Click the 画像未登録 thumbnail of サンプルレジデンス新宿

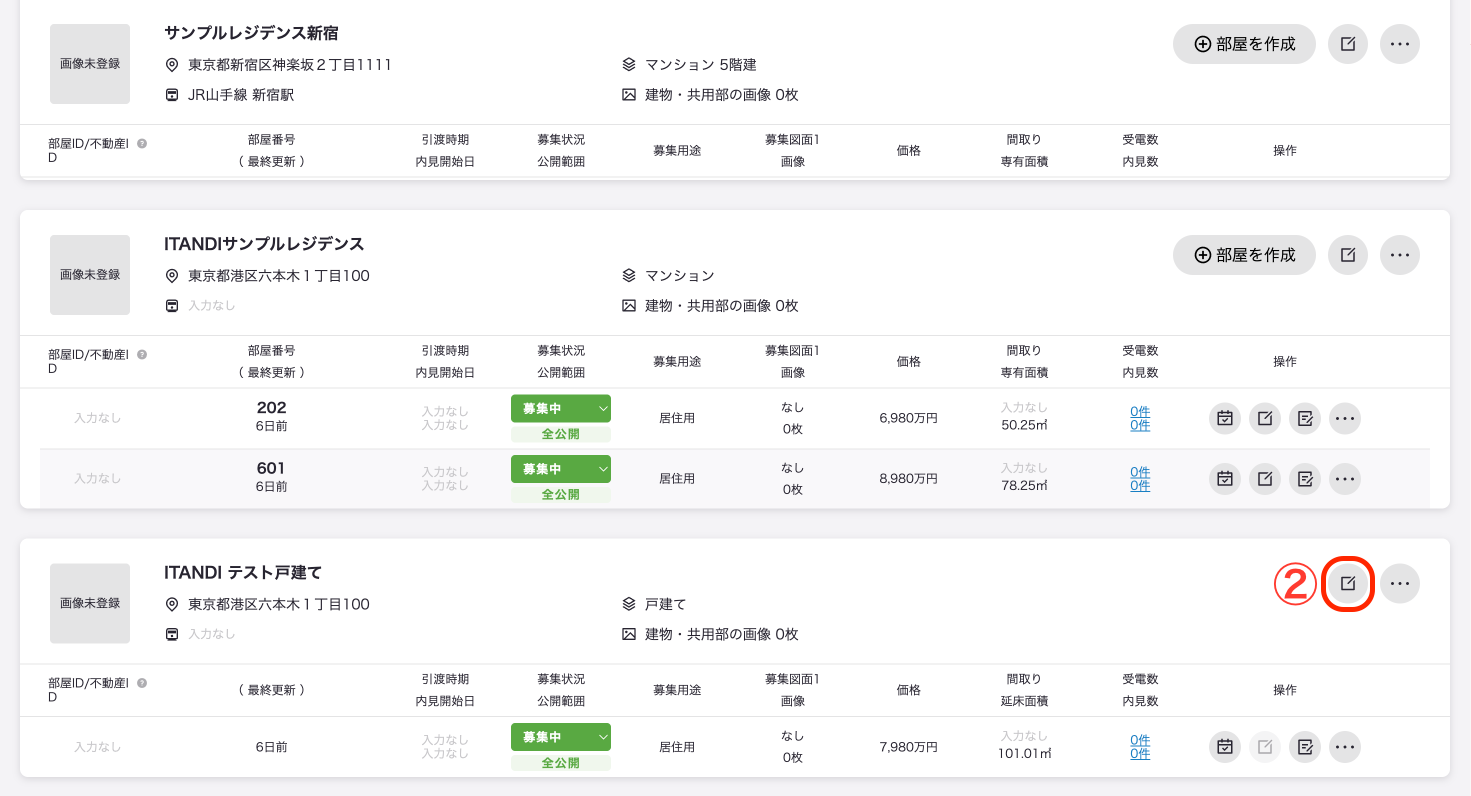click(x=90, y=64)
